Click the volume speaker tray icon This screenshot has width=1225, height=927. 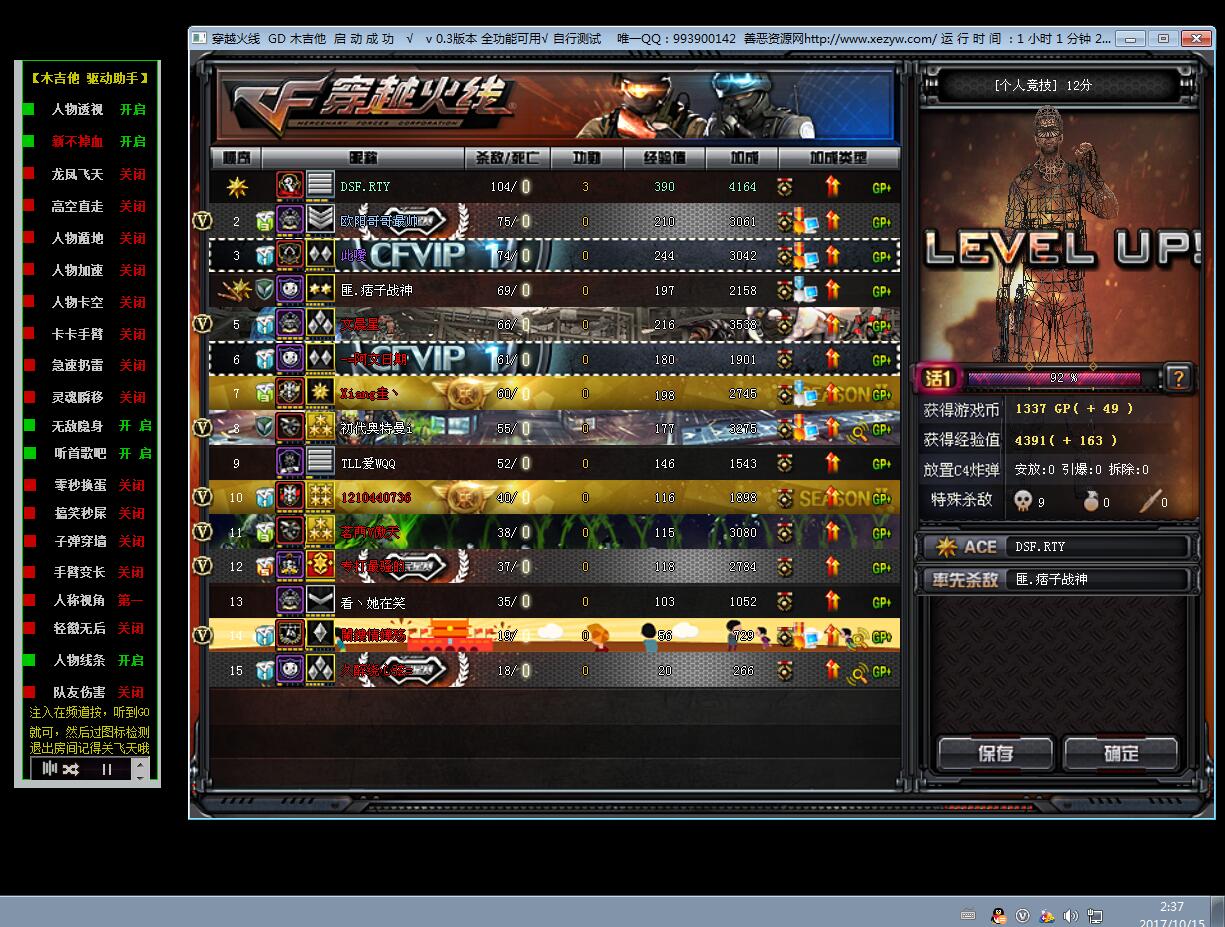pos(1070,915)
